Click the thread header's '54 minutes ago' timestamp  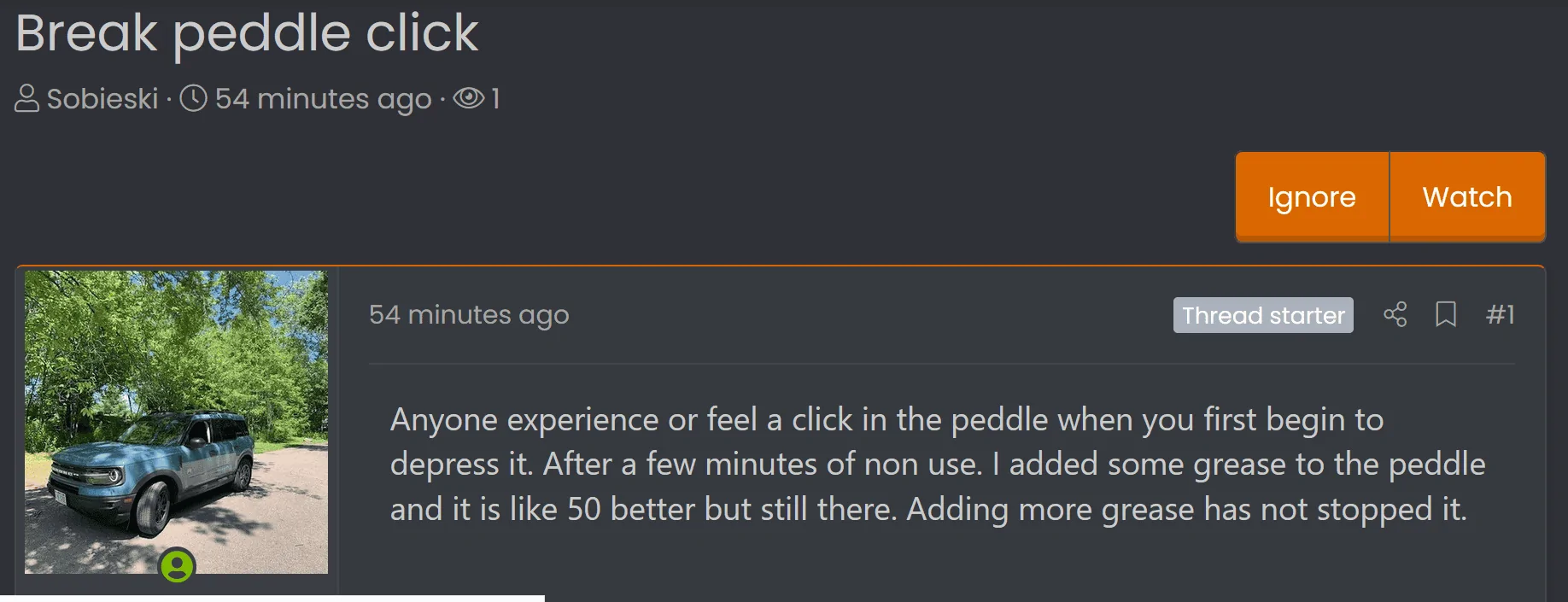[x=323, y=99]
